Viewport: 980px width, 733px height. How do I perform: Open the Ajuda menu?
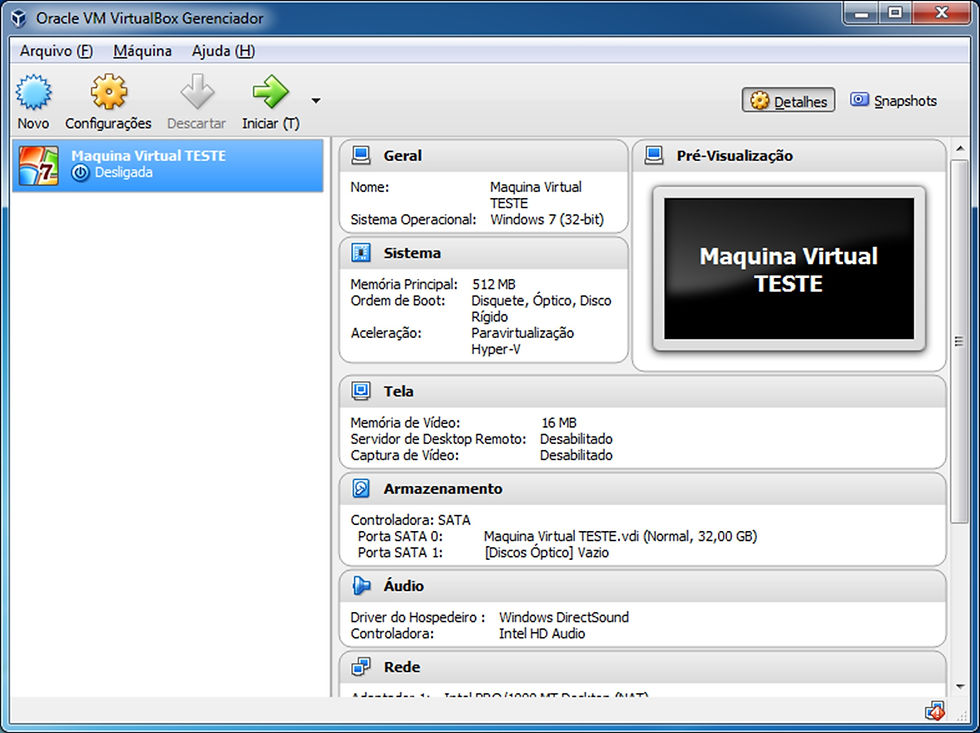pos(223,51)
